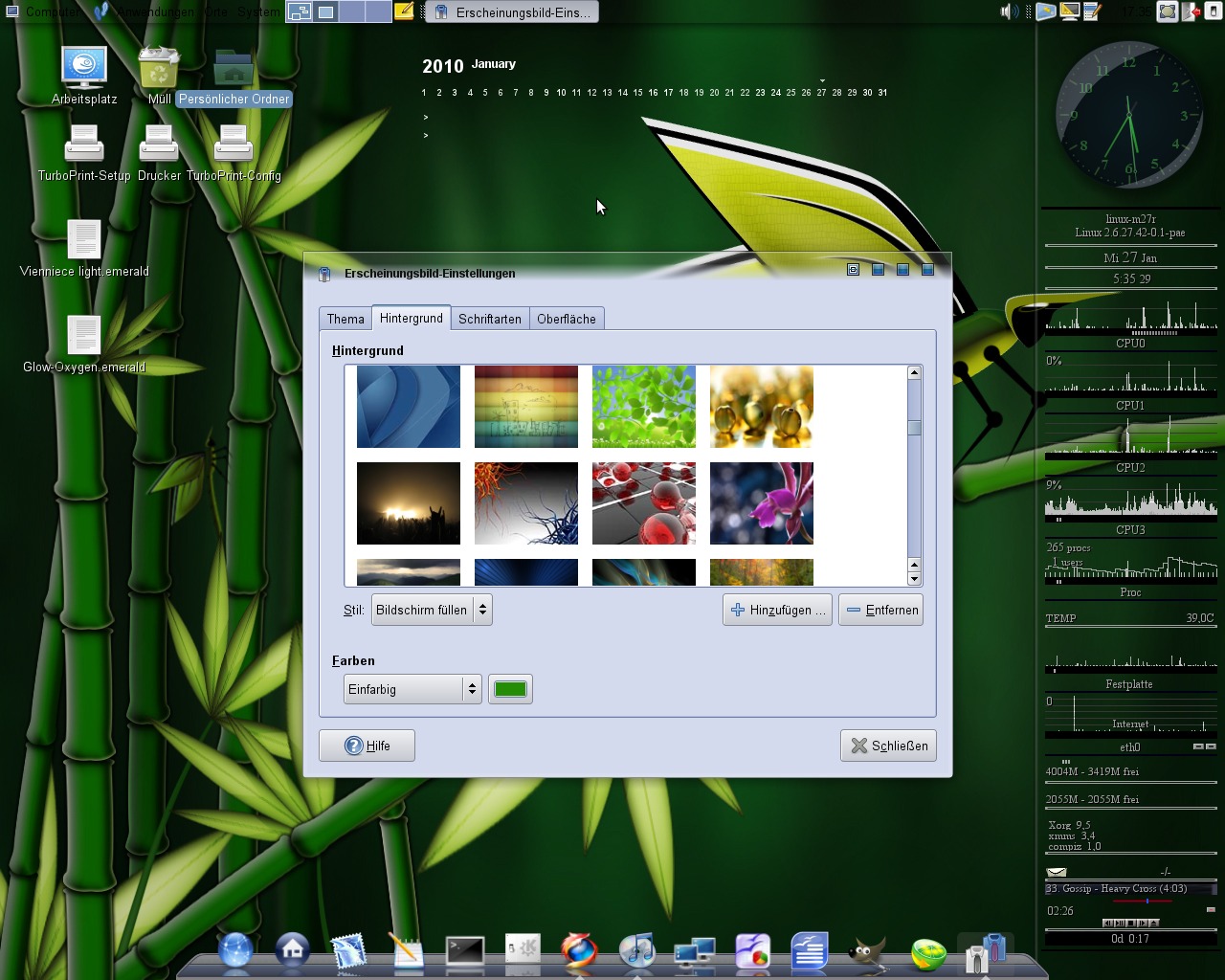
Task: Open TurboPrint-Setup desktop icon
Action: pos(84,153)
